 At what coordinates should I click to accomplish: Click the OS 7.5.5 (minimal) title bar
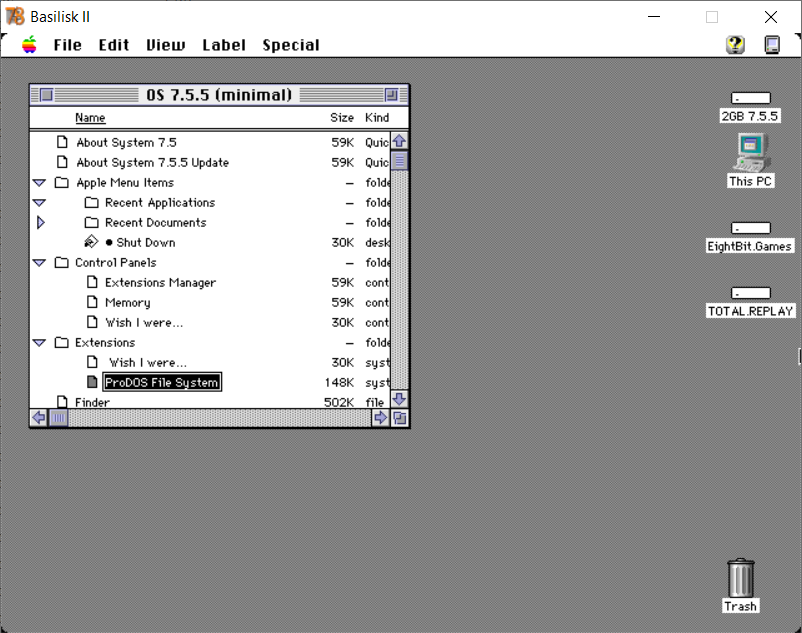click(219, 95)
